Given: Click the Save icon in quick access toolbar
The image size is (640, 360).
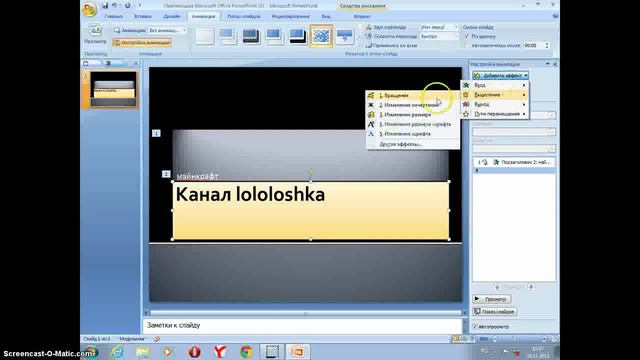Looking at the screenshot, I should (x=105, y=6).
